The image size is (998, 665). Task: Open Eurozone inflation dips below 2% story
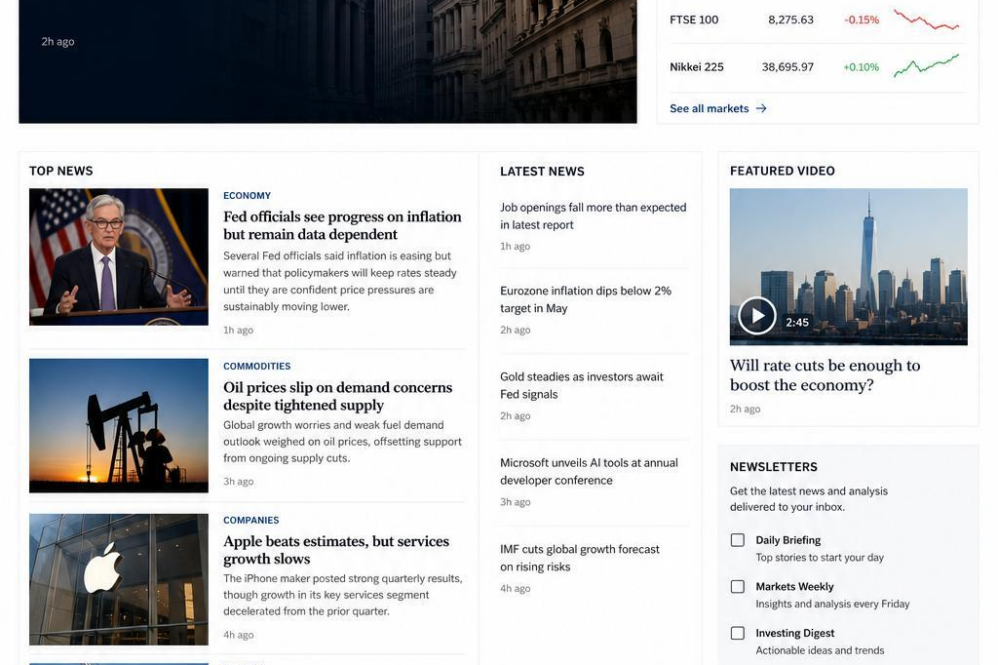tap(586, 299)
